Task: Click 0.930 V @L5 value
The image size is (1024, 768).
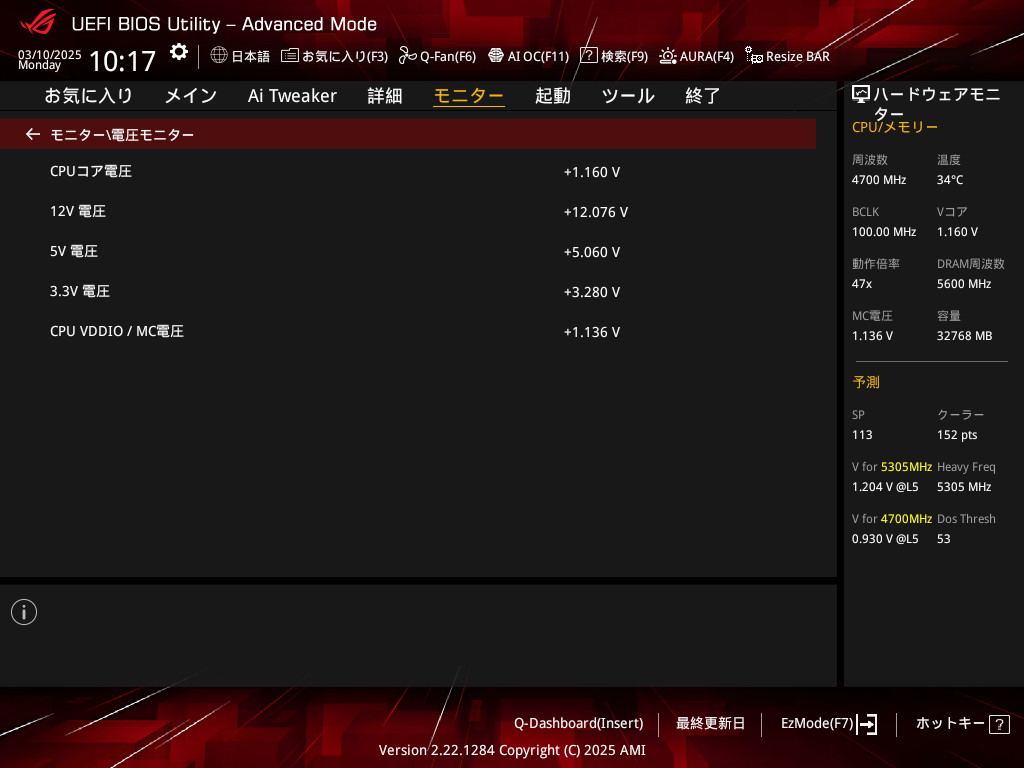Action: 885,539
